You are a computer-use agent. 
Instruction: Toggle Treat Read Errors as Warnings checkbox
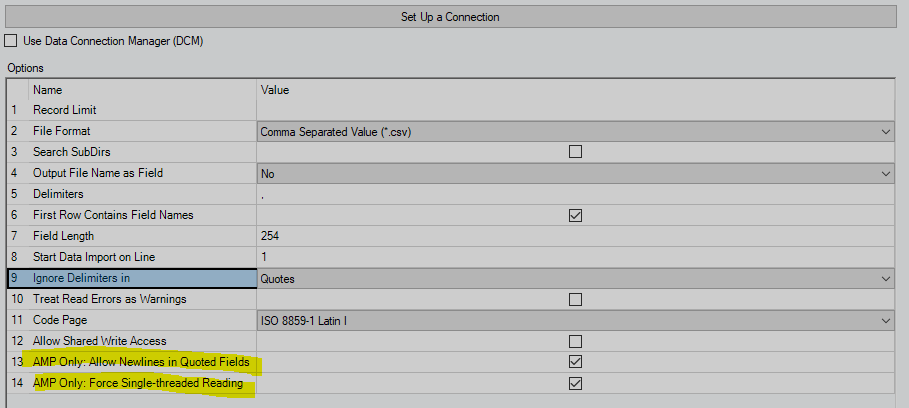tap(574, 299)
